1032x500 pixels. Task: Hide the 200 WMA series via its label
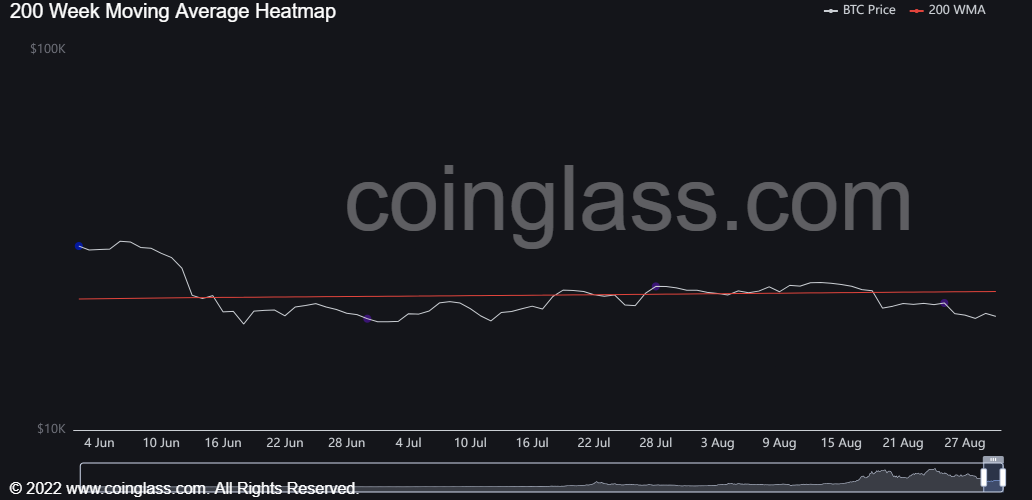[x=957, y=10]
